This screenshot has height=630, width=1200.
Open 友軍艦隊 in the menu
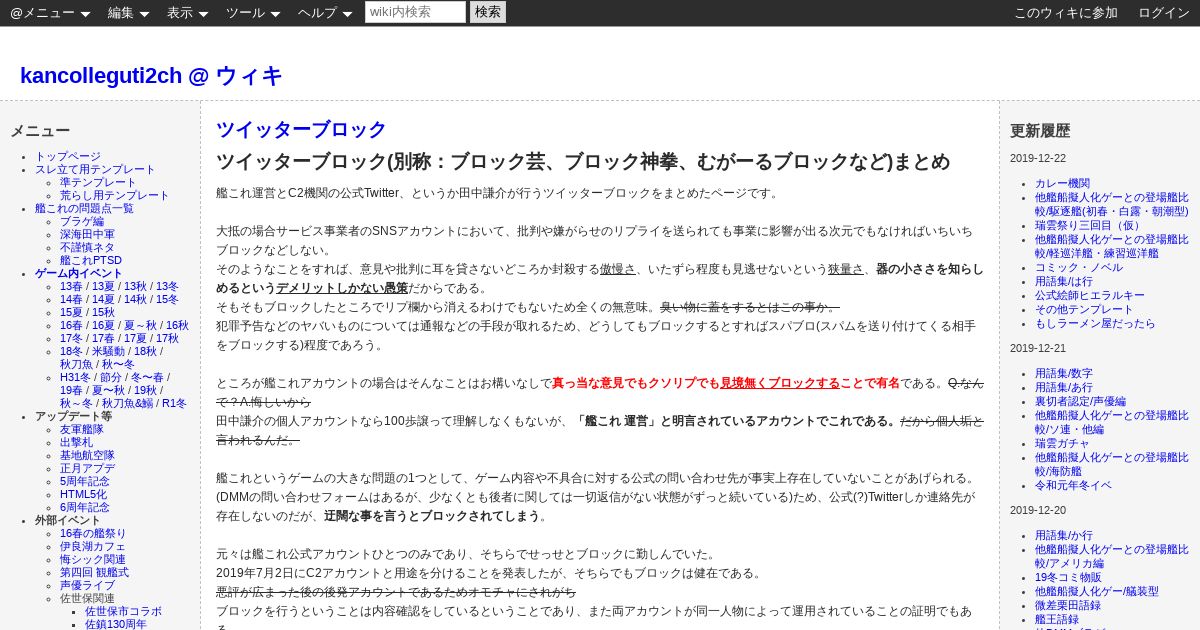tap(81, 430)
